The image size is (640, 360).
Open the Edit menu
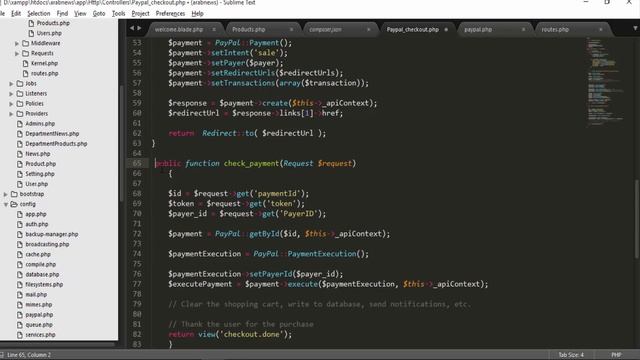tap(16, 13)
